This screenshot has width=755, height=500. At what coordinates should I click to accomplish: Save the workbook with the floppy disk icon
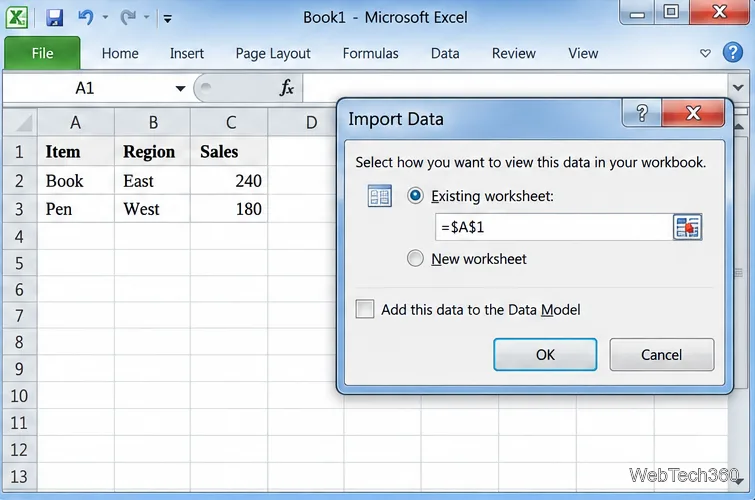click(54, 18)
